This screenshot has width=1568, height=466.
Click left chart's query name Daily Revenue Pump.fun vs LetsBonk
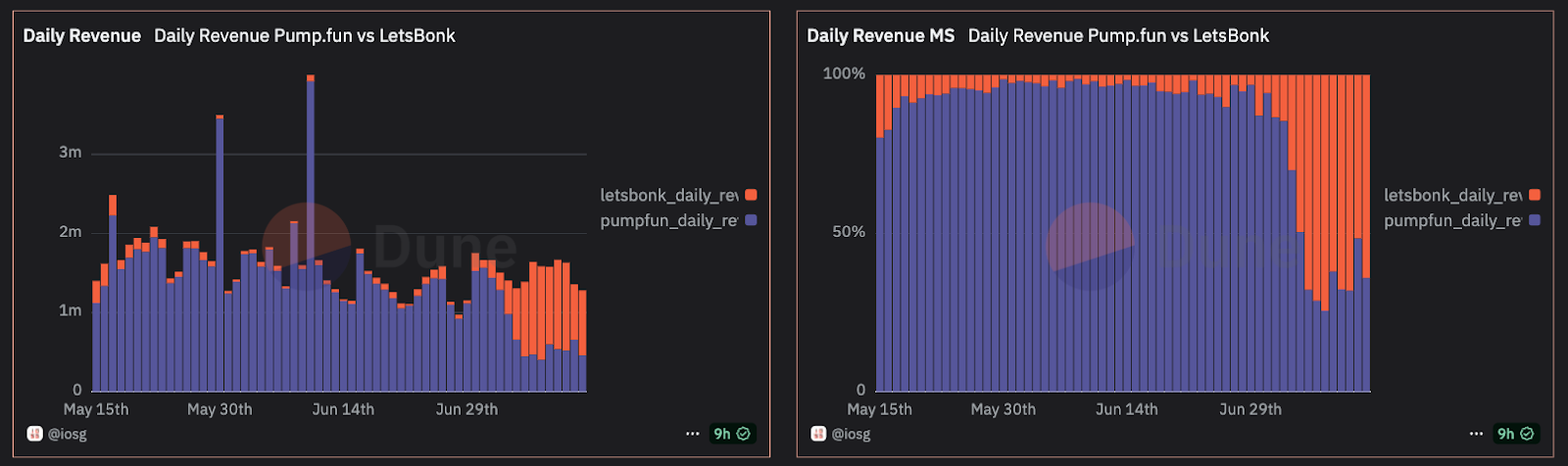coord(305,35)
